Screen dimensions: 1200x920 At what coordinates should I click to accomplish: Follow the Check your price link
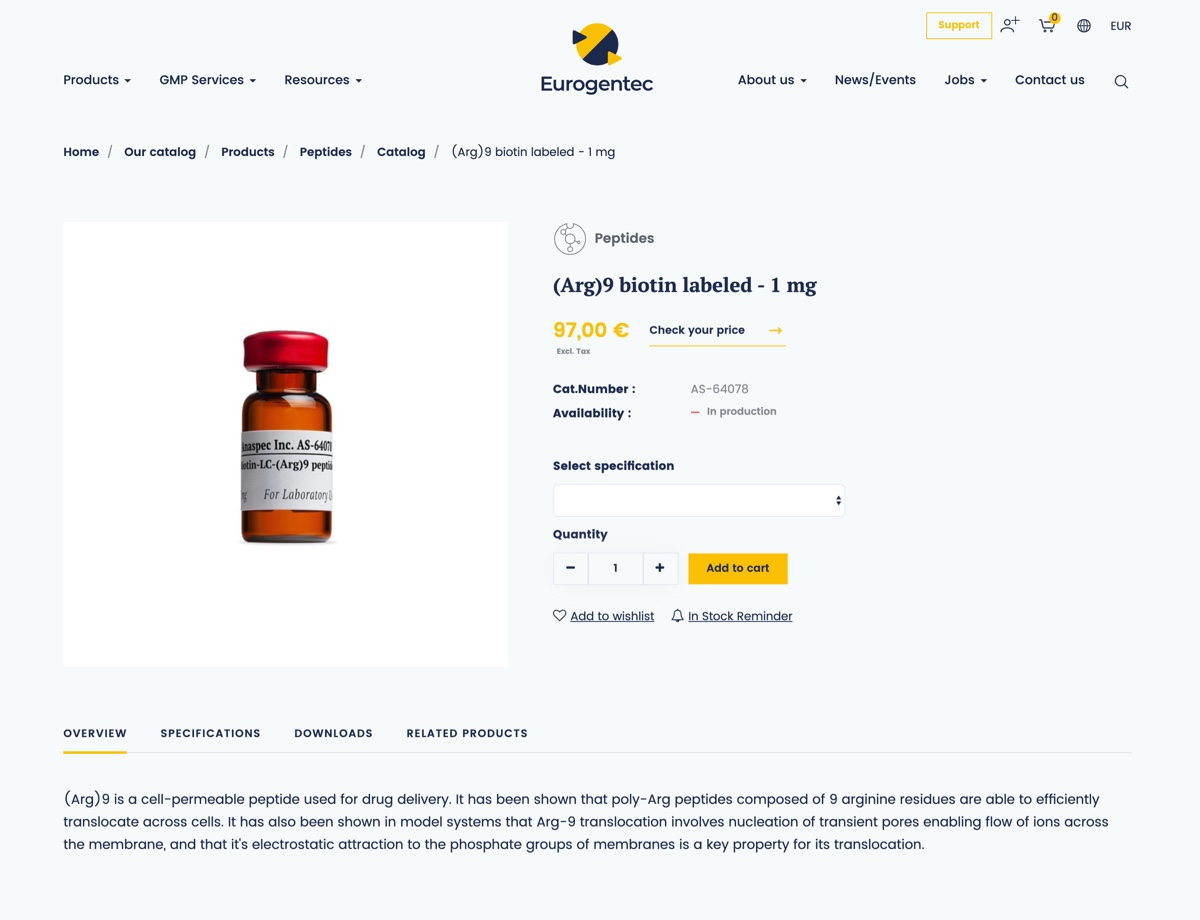[x=717, y=330]
